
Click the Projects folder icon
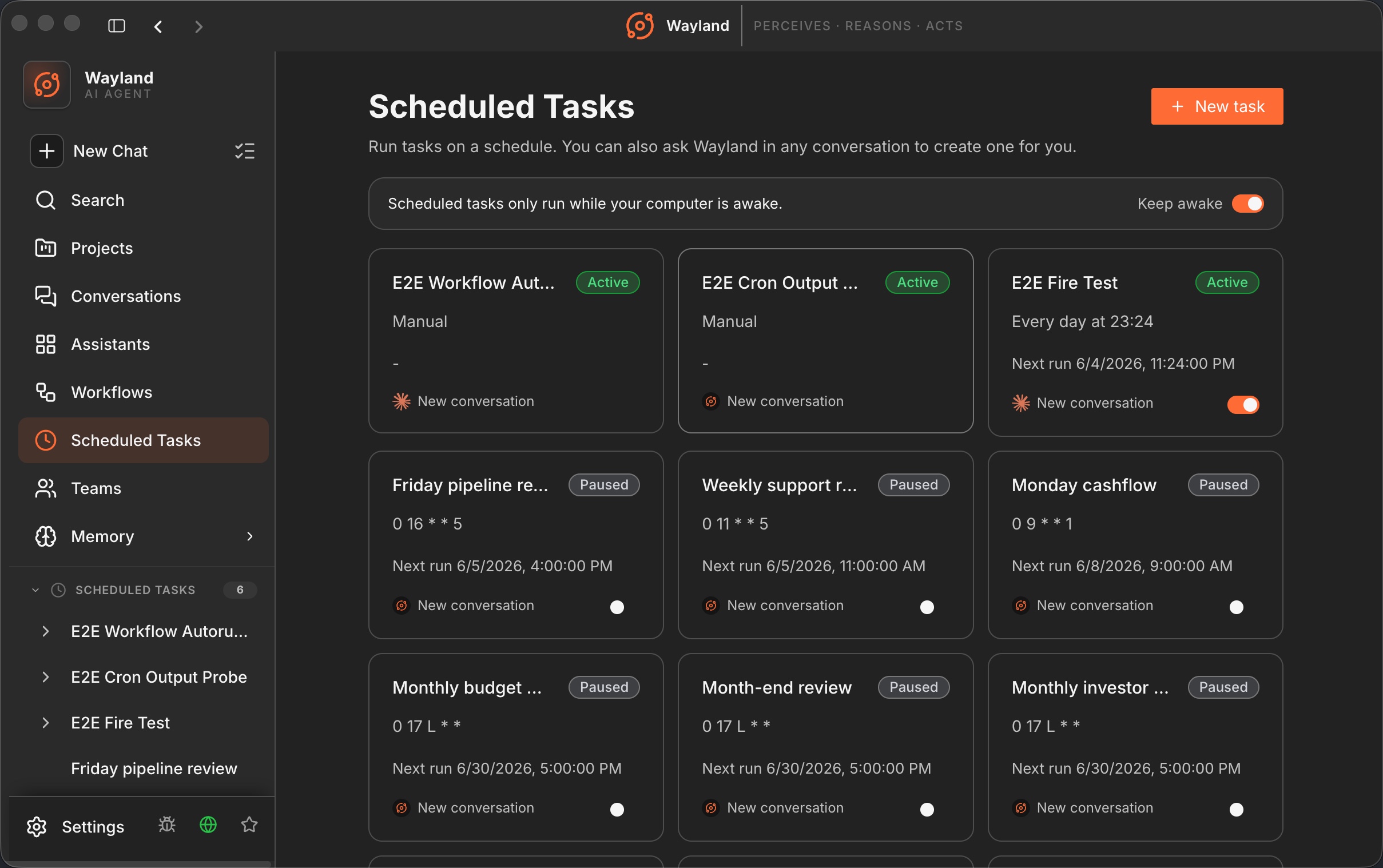pos(45,248)
